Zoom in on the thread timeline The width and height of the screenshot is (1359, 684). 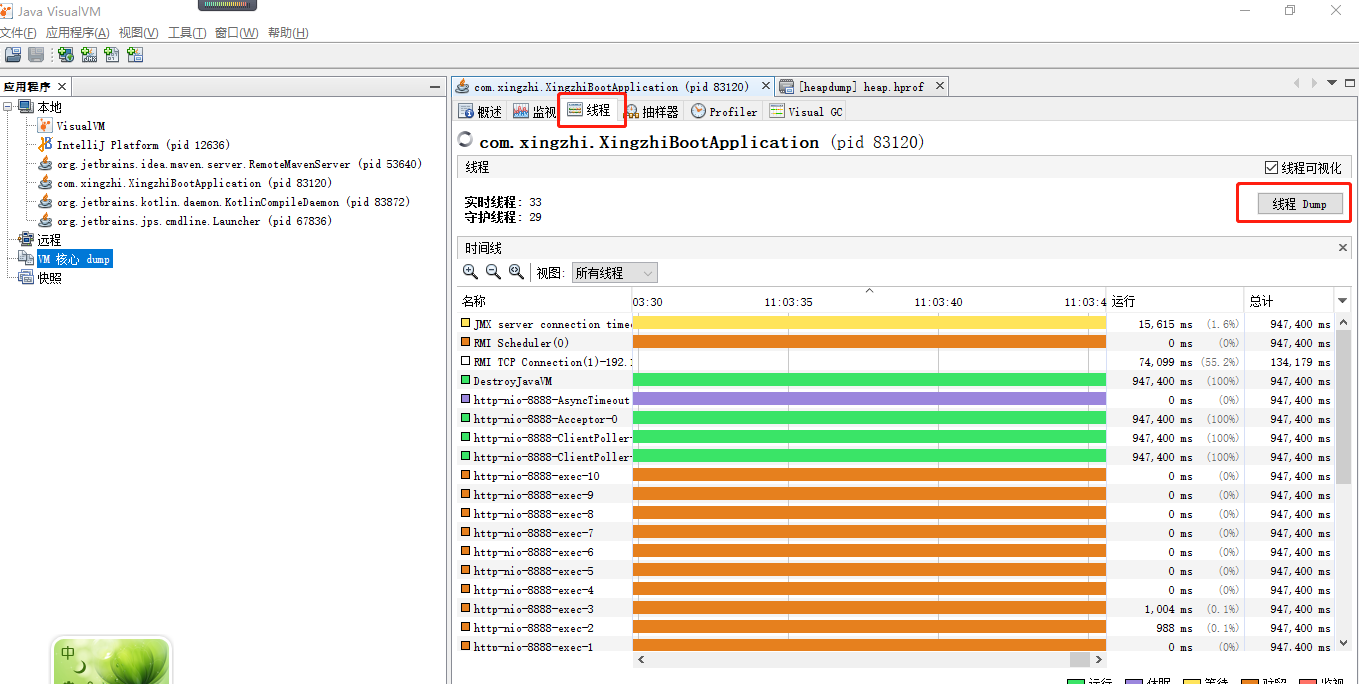coord(471,272)
